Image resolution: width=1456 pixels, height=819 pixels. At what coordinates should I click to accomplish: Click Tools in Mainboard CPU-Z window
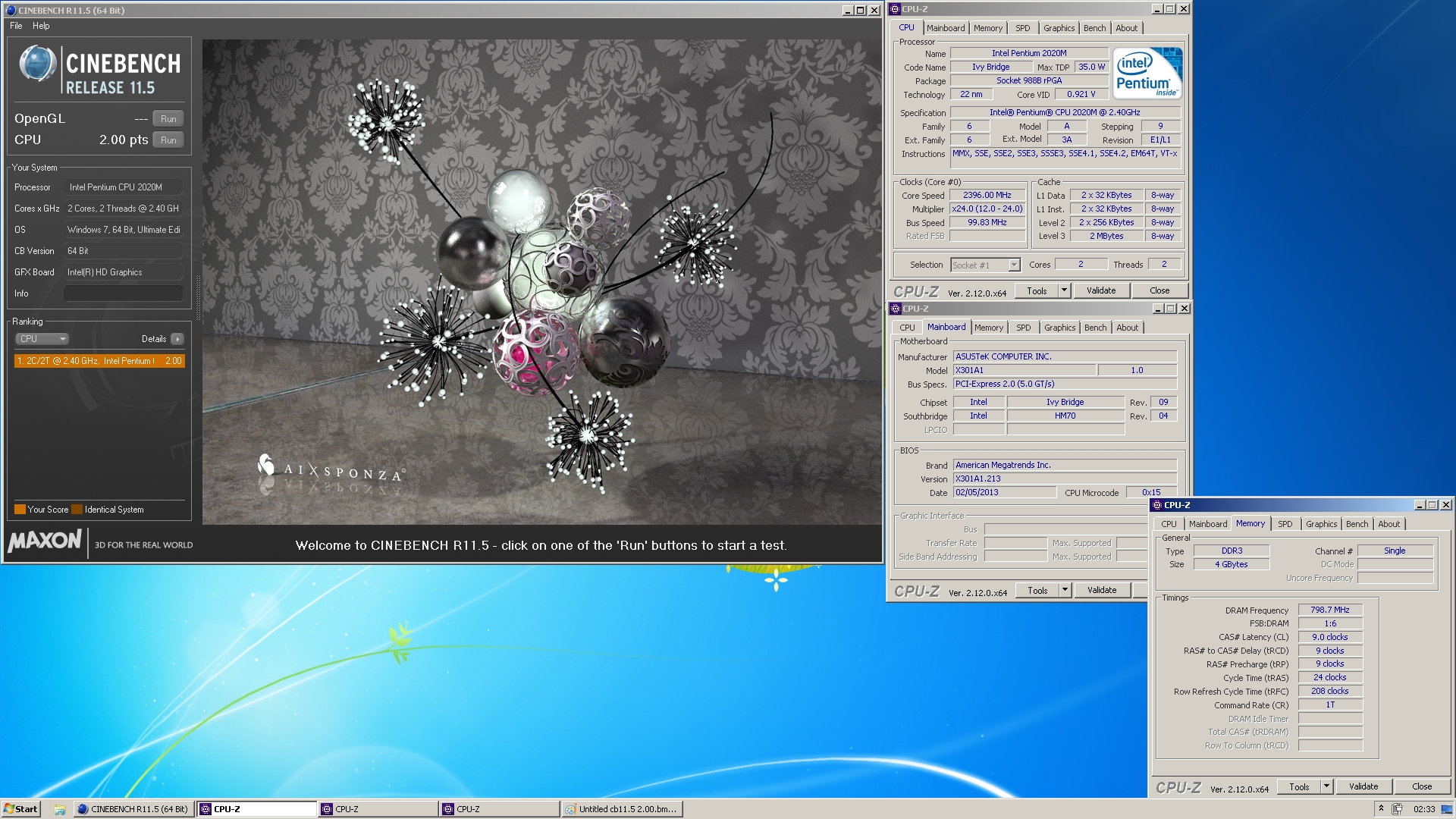[1037, 590]
